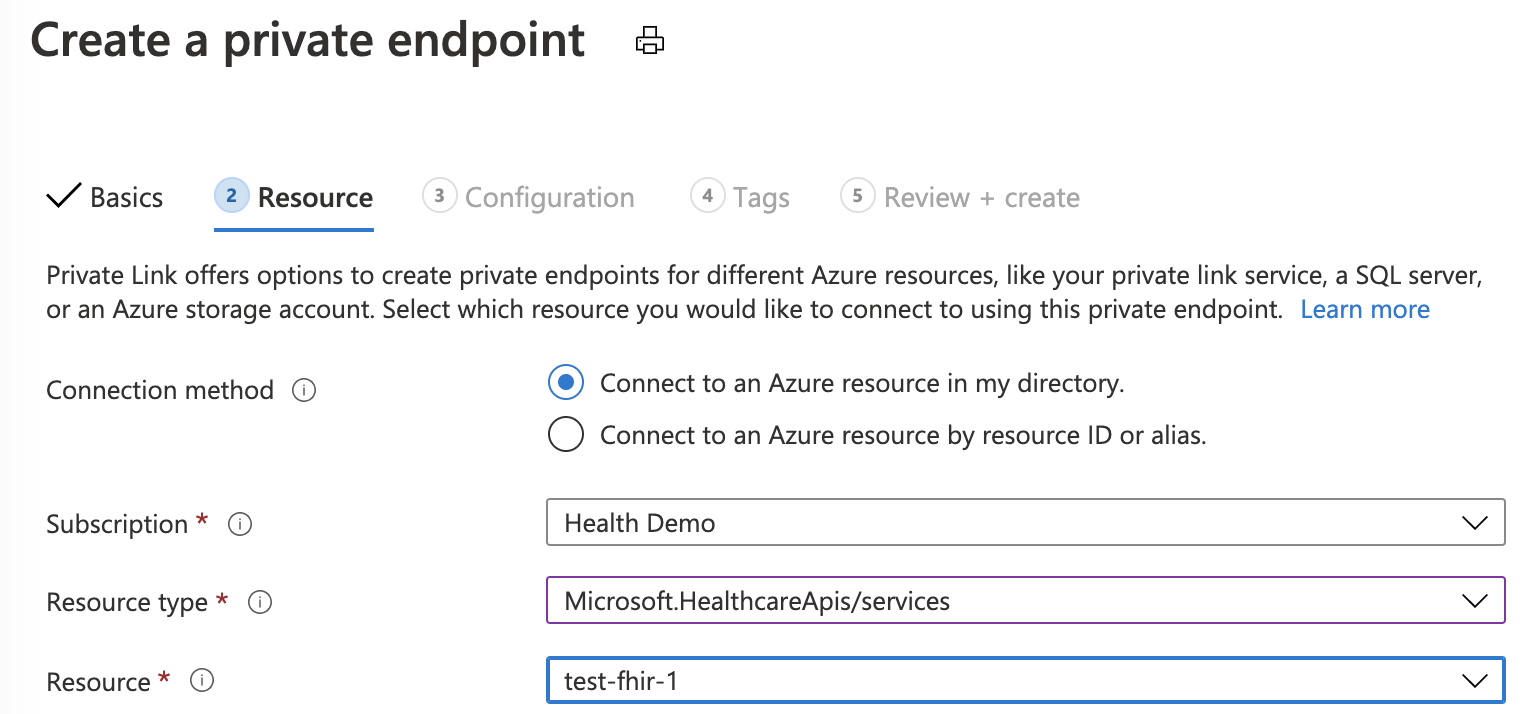Switch to the Configuration tab
The width and height of the screenshot is (1532, 714).
pyautogui.click(x=549, y=197)
